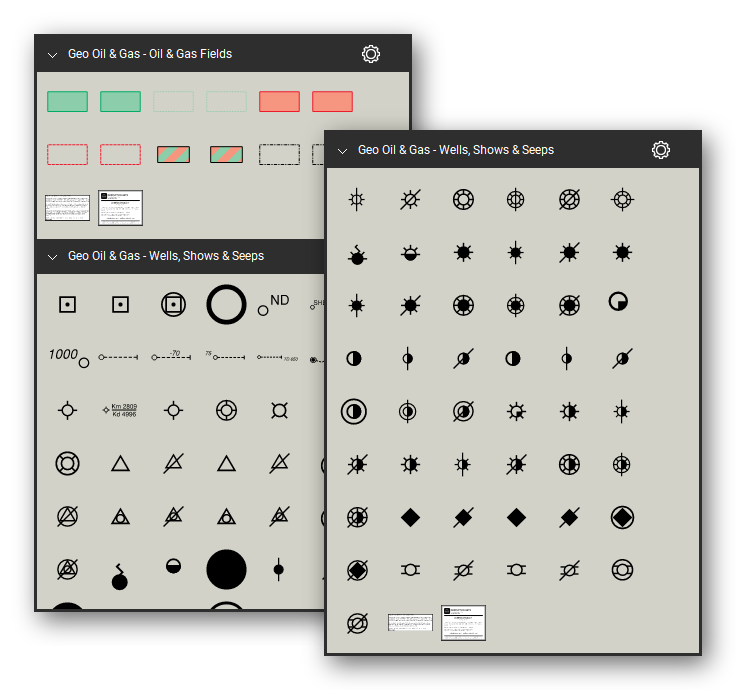Screen dimensions: 736x690
Task: Select the slashed diamond-in-circle symbol
Action: tap(357, 570)
